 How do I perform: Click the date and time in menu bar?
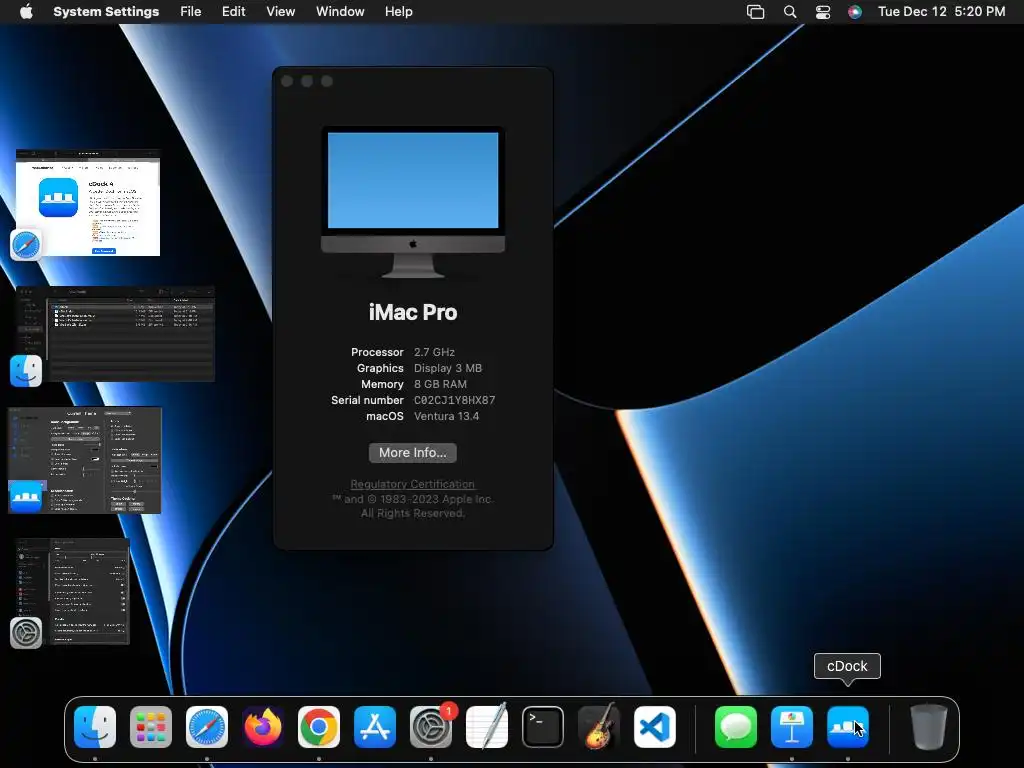[x=941, y=12]
